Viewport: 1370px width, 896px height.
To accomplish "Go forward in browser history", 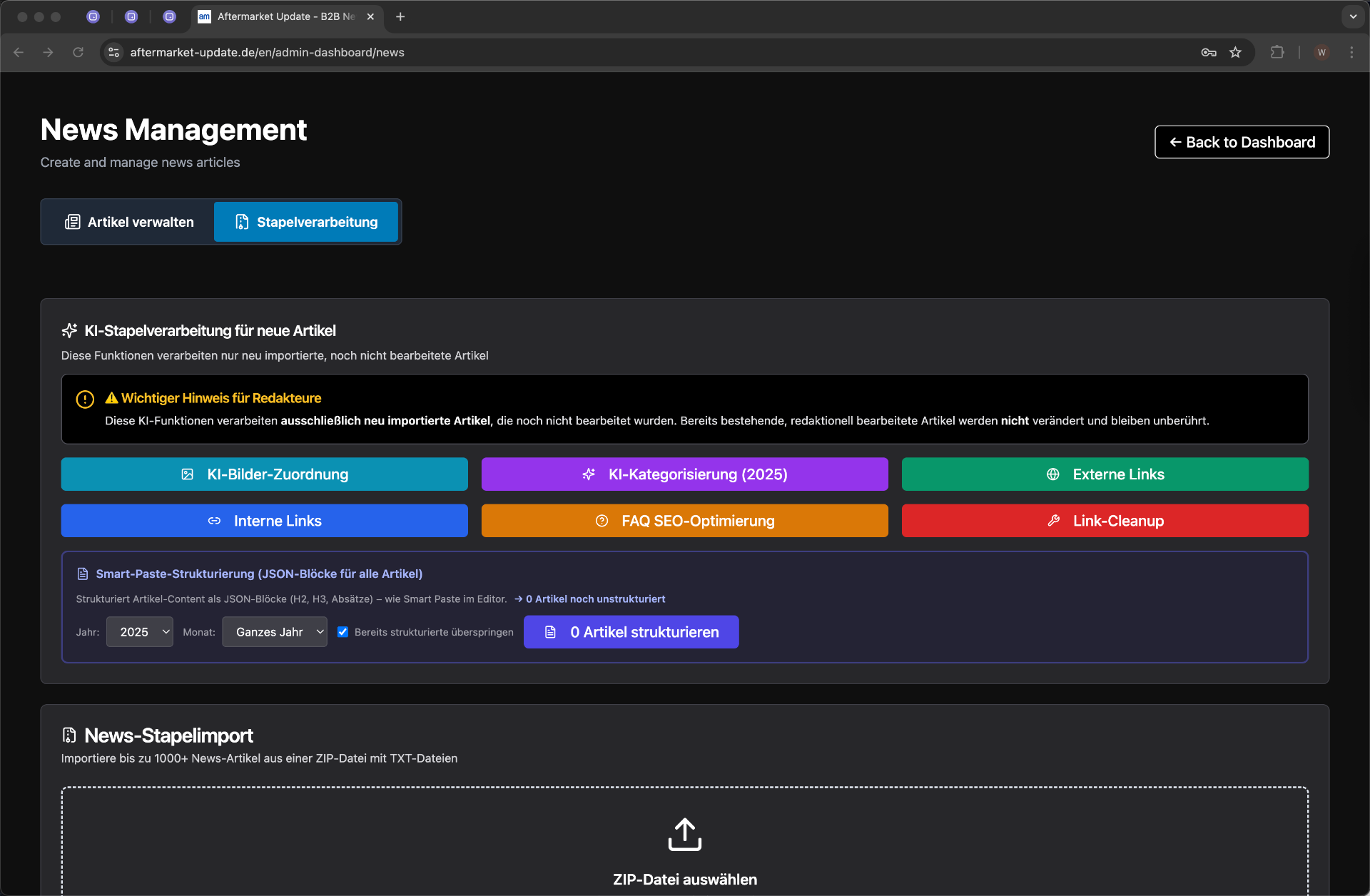I will 48,52.
